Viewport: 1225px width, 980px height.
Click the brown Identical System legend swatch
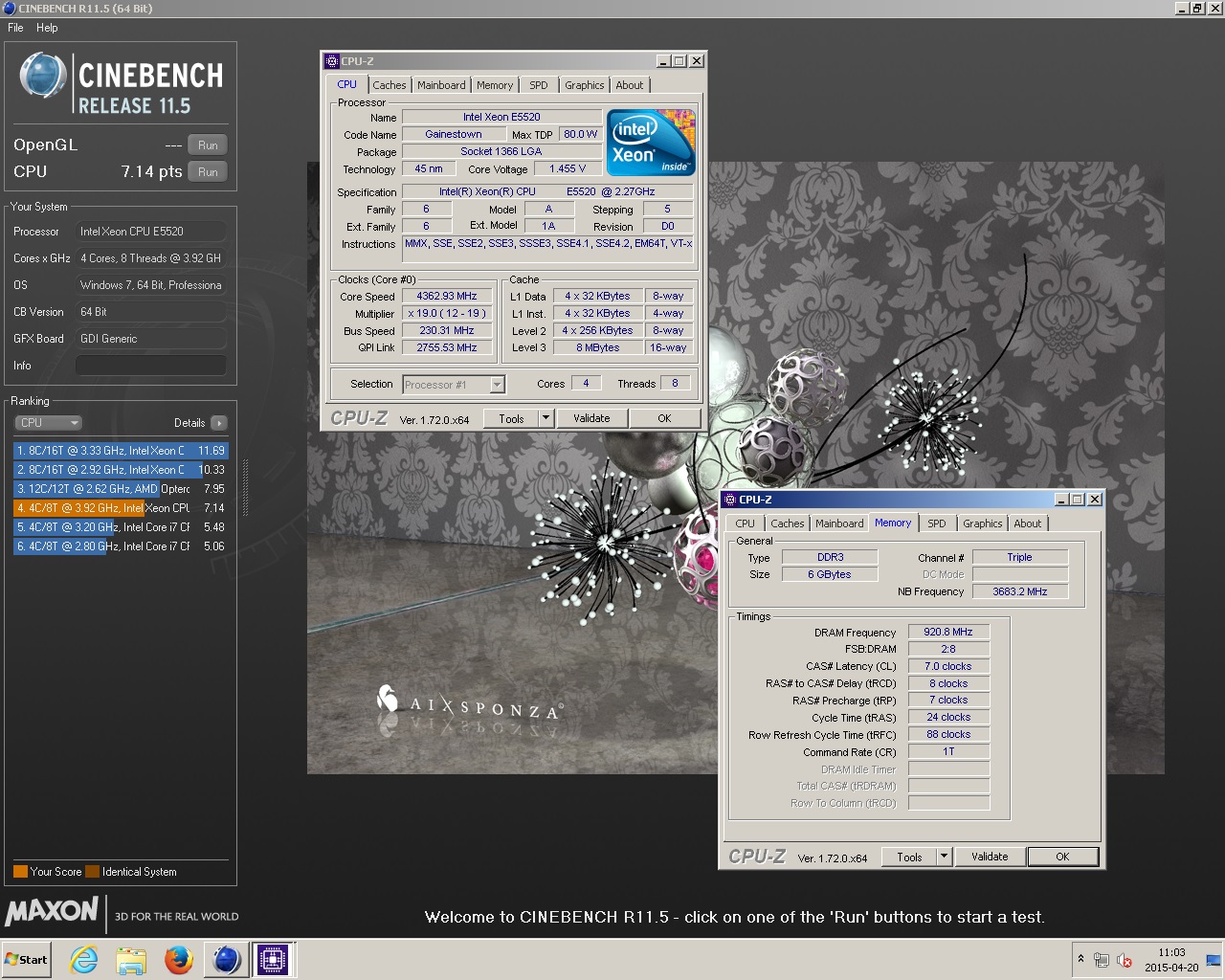pyautogui.click(x=92, y=872)
